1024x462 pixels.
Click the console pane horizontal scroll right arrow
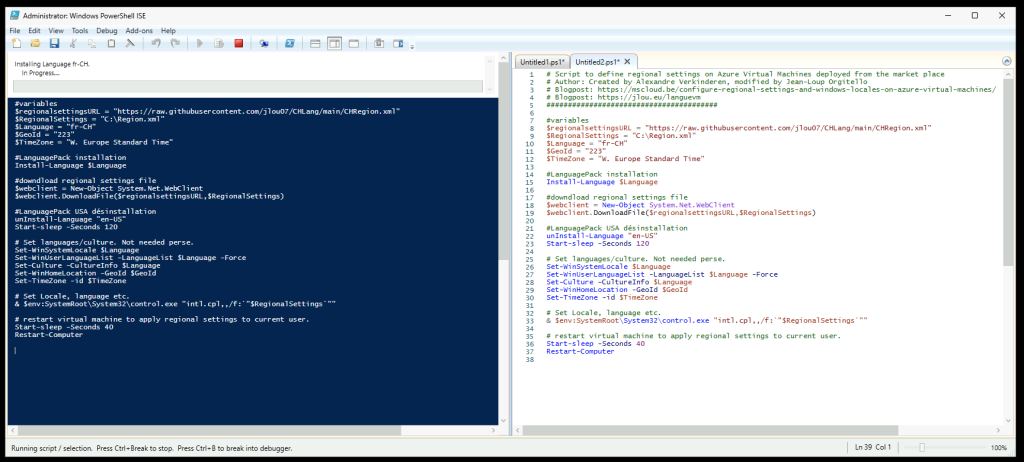(493, 430)
